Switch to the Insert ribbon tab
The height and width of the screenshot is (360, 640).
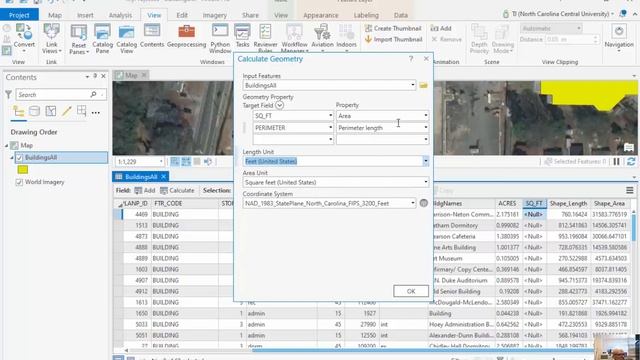coord(85,15)
